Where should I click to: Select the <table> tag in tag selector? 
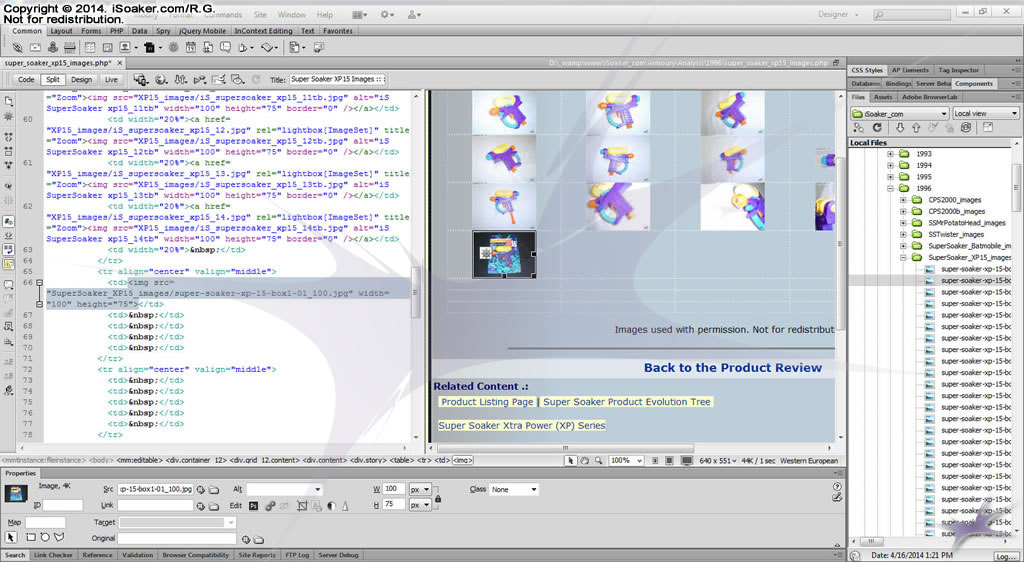pos(403,460)
